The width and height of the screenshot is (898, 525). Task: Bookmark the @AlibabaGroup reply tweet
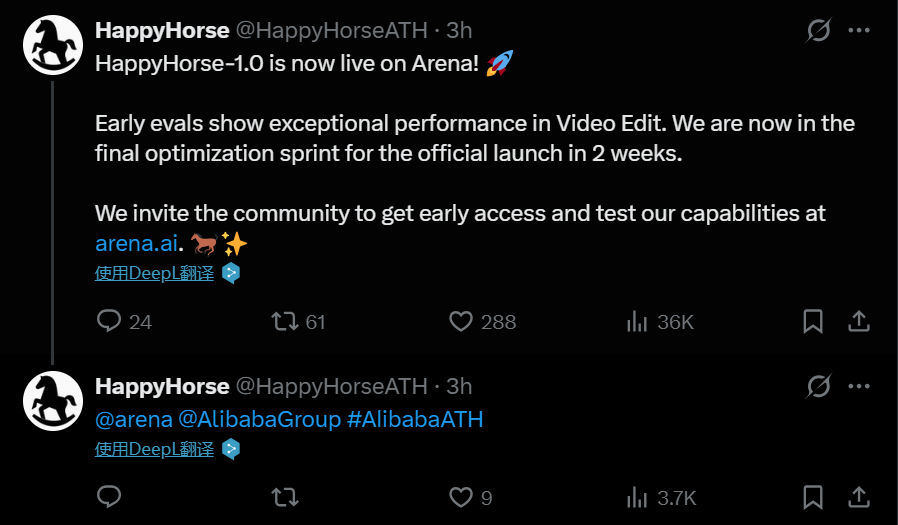(x=813, y=497)
